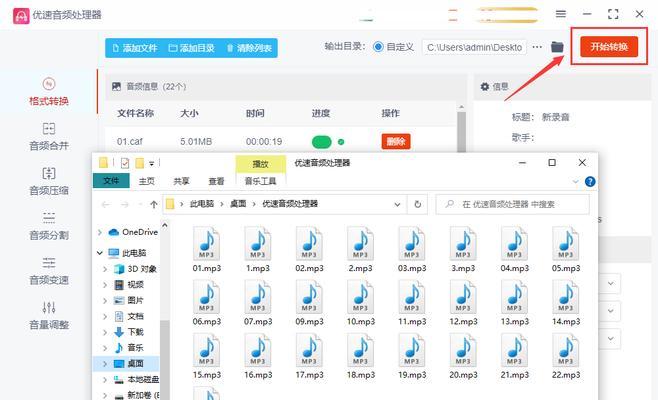
Task: Collapse the 此电脑 tree node
Action: coord(100,253)
